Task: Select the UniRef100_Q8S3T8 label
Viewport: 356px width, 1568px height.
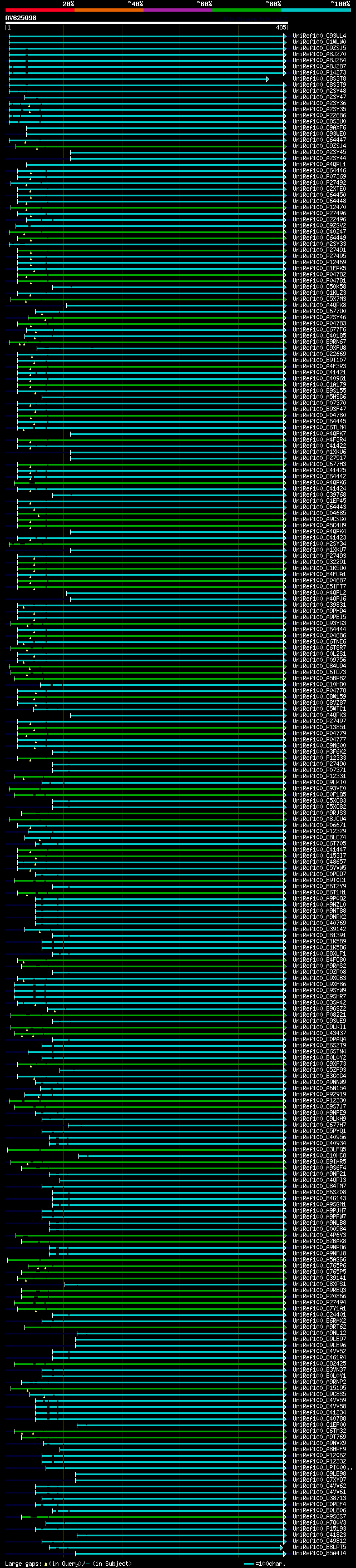Action: (x=319, y=78)
